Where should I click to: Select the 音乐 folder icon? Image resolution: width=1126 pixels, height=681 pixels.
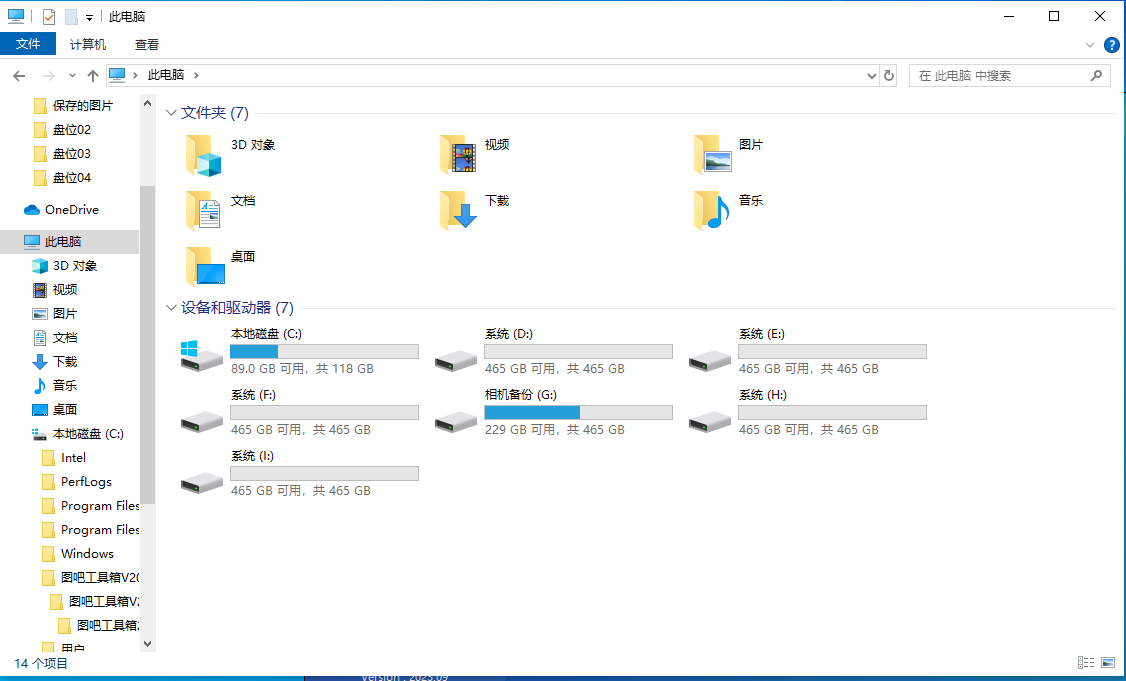pyautogui.click(x=712, y=211)
